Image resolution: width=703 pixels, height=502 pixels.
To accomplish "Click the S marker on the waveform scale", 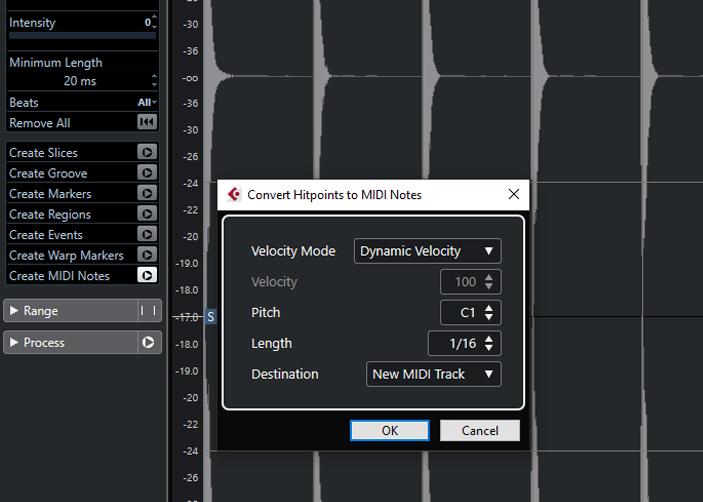I will point(211,316).
